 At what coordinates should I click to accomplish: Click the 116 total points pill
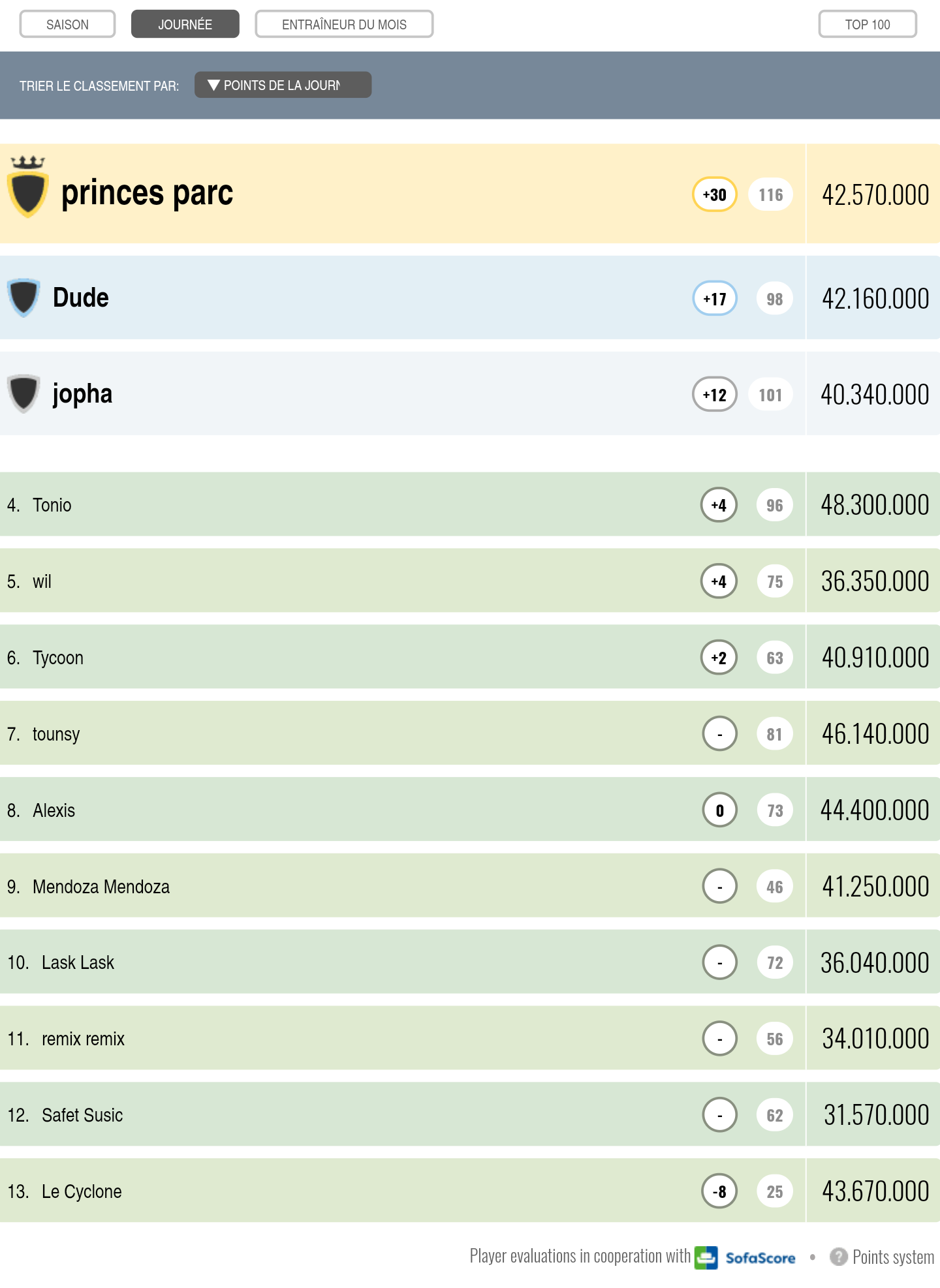[770, 194]
